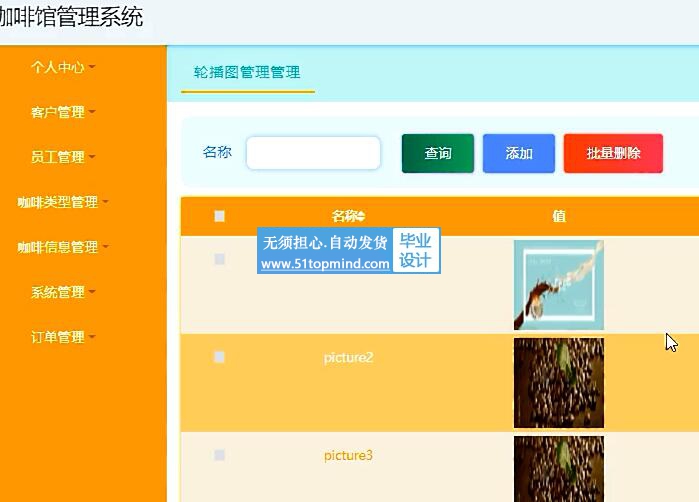Screen dimensions: 699x502
Task: Open the splashing coffee thumbnail in first row
Action: pyautogui.click(x=559, y=285)
